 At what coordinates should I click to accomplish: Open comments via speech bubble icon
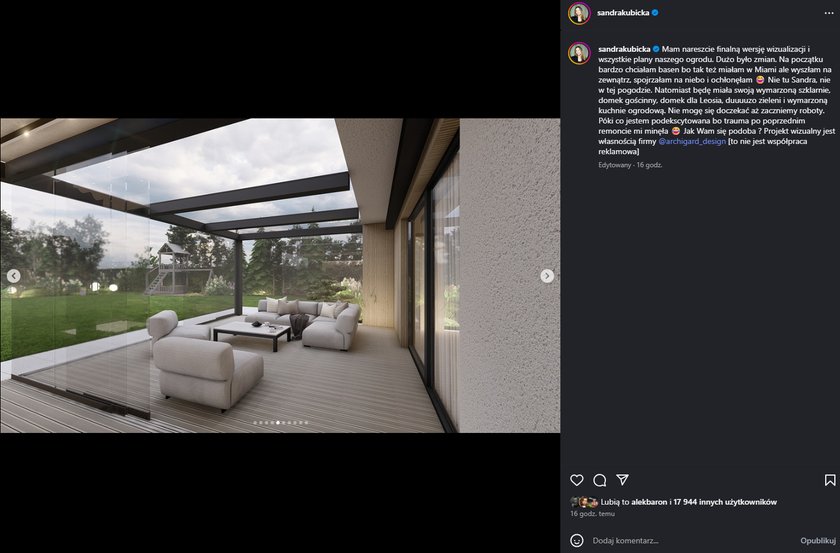tap(599, 480)
